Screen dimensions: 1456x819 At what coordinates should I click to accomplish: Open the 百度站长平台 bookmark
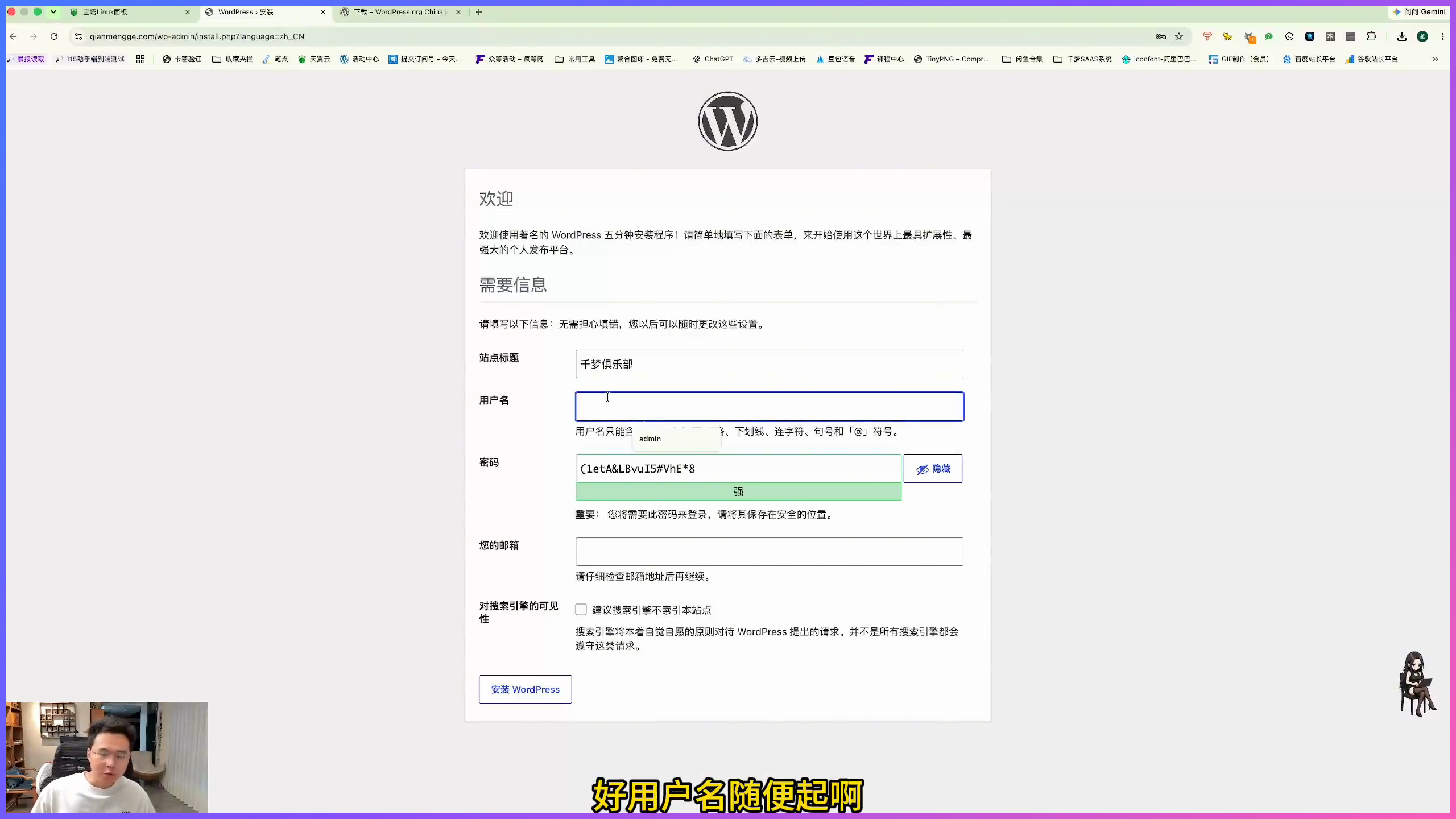(x=1309, y=59)
